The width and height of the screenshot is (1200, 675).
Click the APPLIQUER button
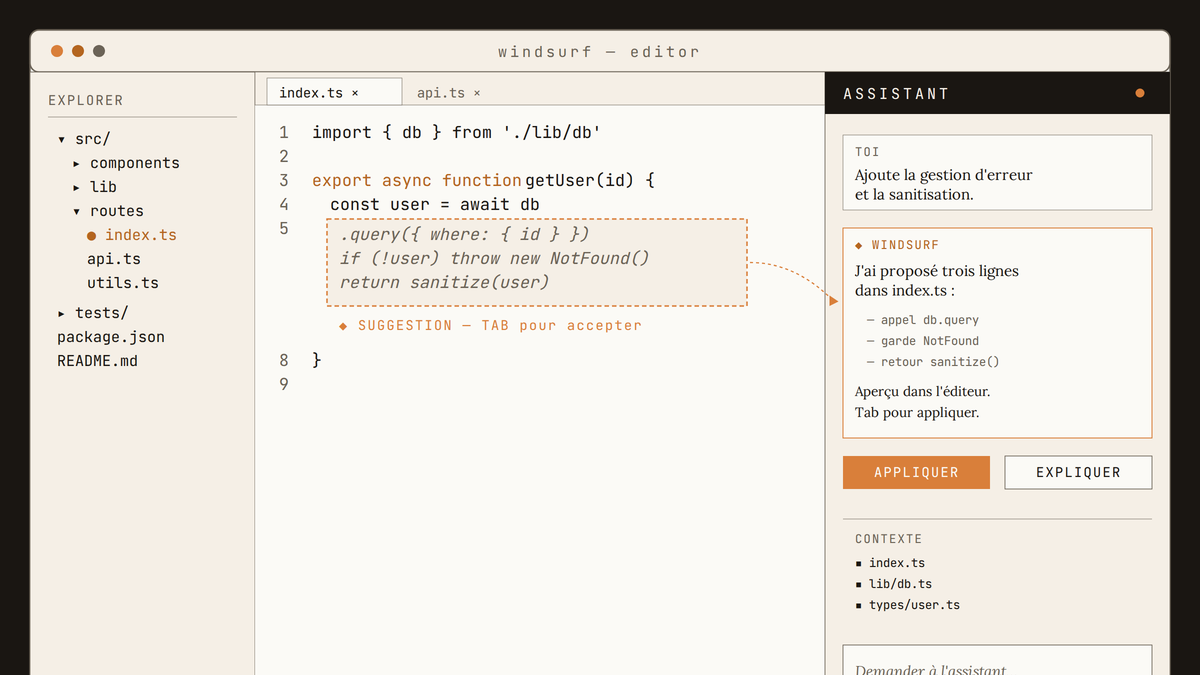(916, 472)
